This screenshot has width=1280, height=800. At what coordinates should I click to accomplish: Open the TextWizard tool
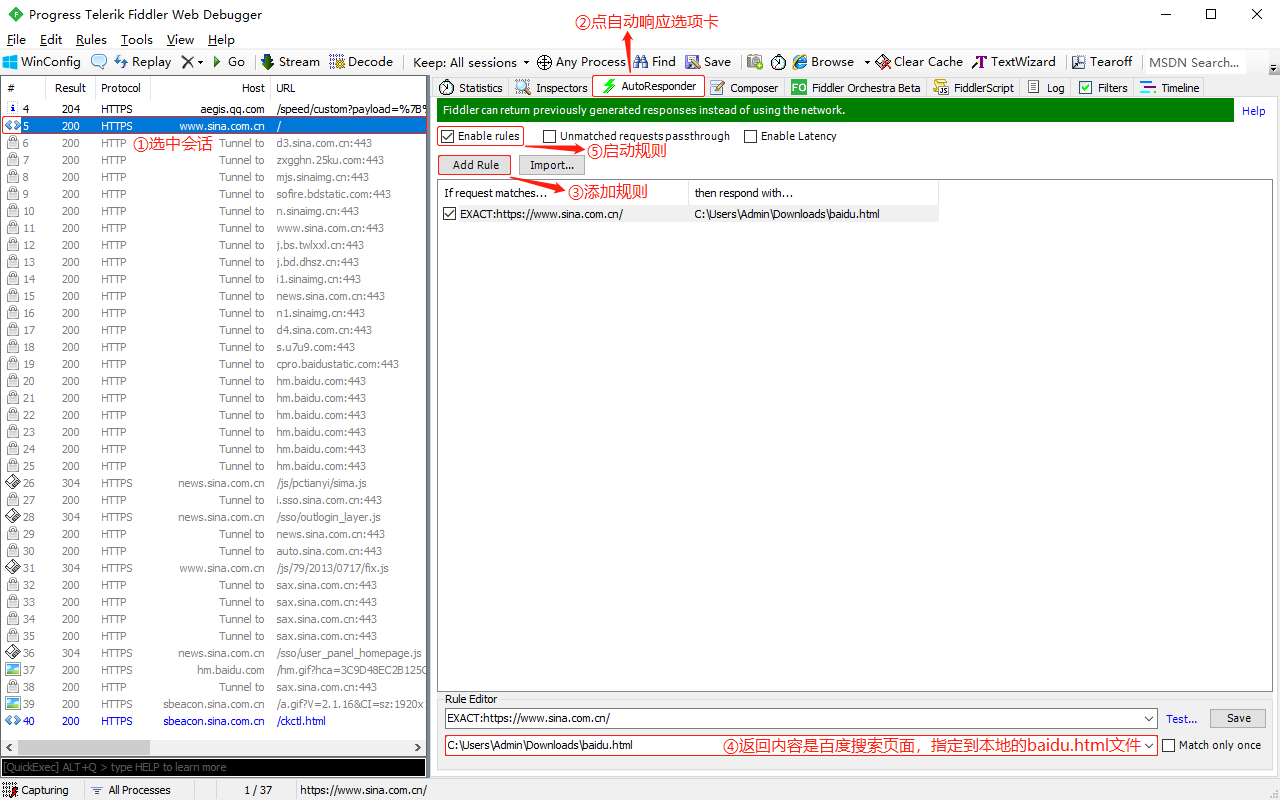click(1015, 62)
